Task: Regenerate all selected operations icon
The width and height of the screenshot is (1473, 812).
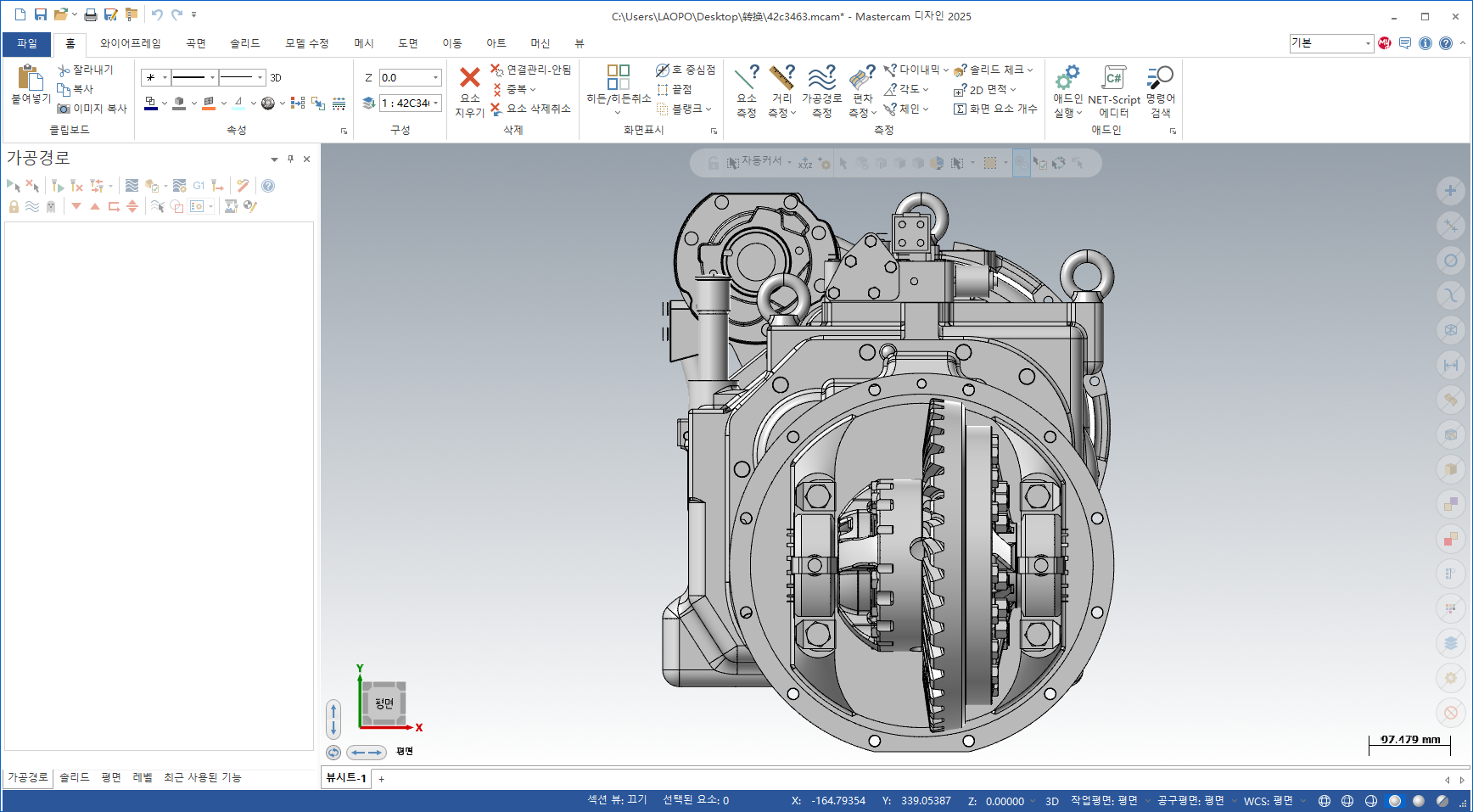Action: (x=58, y=186)
